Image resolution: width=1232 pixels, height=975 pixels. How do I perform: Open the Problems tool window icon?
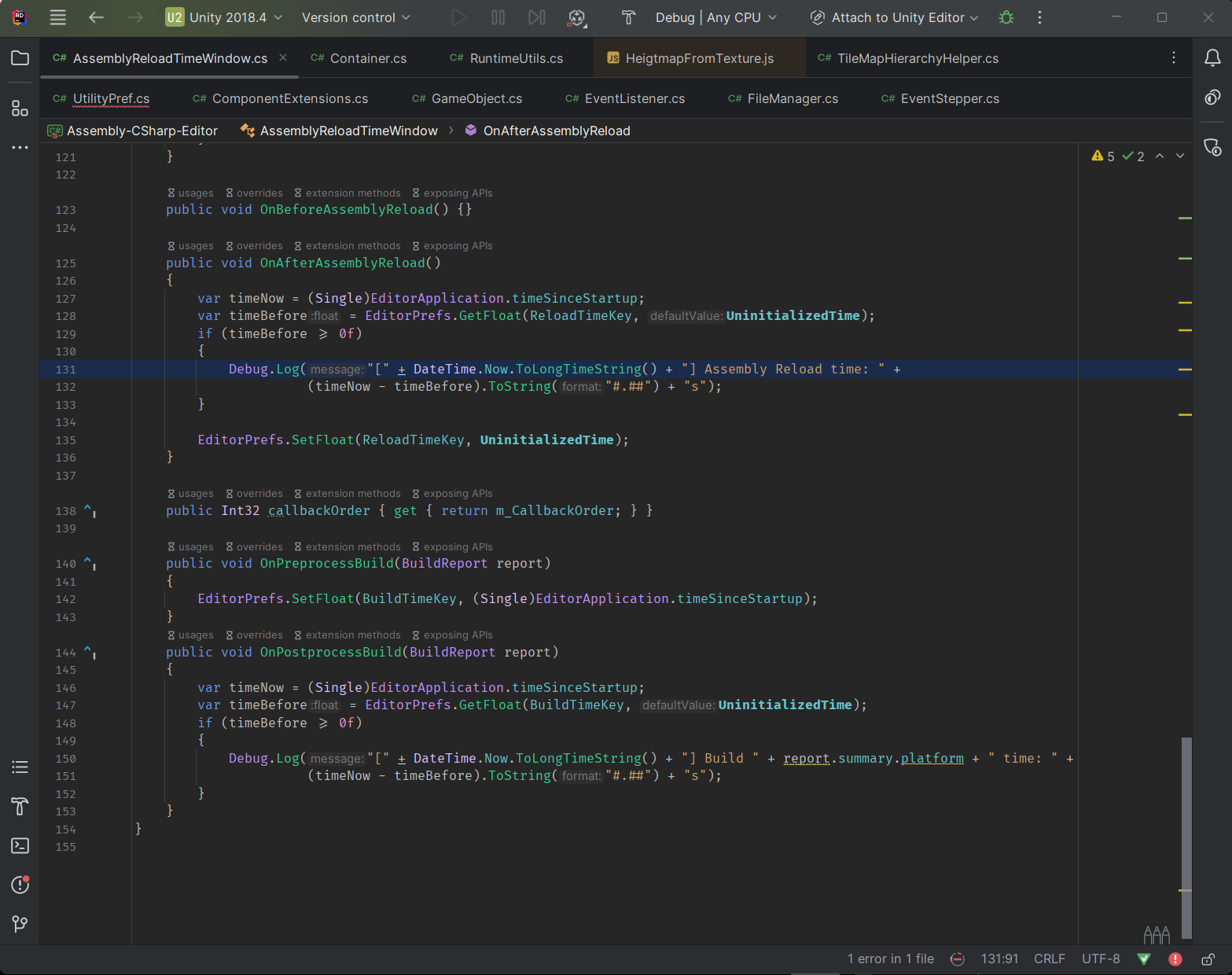pyautogui.click(x=20, y=885)
